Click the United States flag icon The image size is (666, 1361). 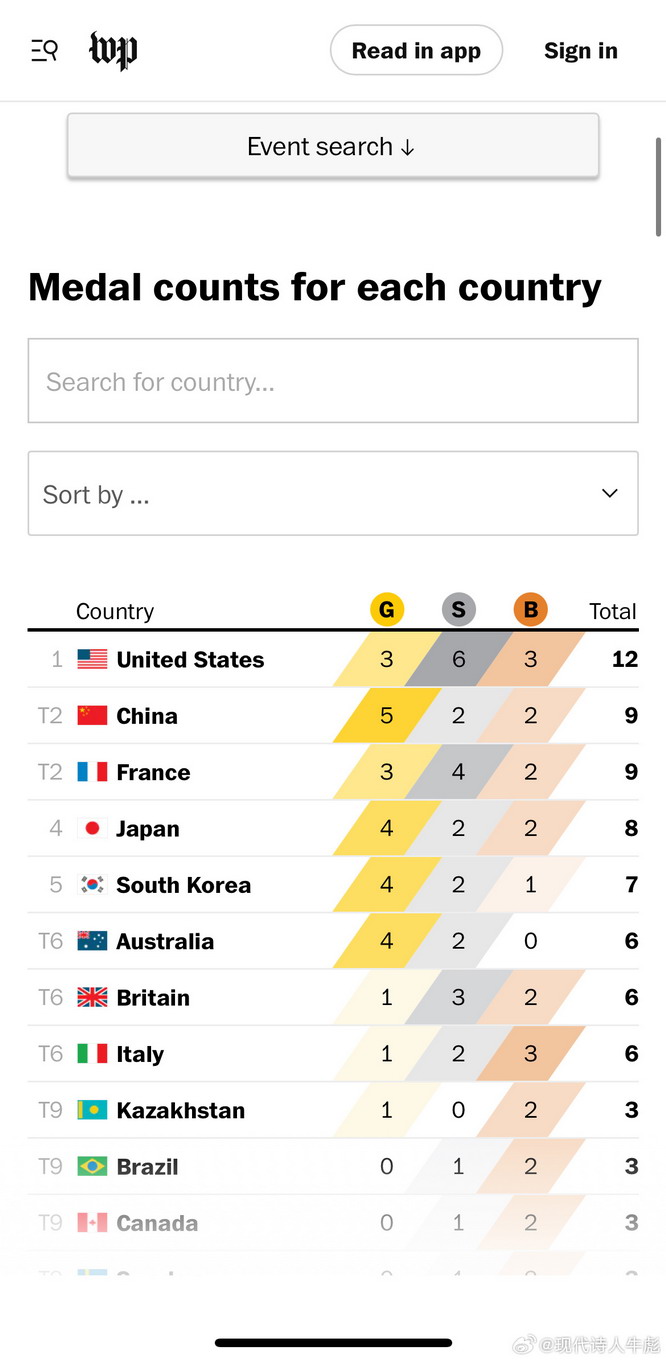(92, 660)
